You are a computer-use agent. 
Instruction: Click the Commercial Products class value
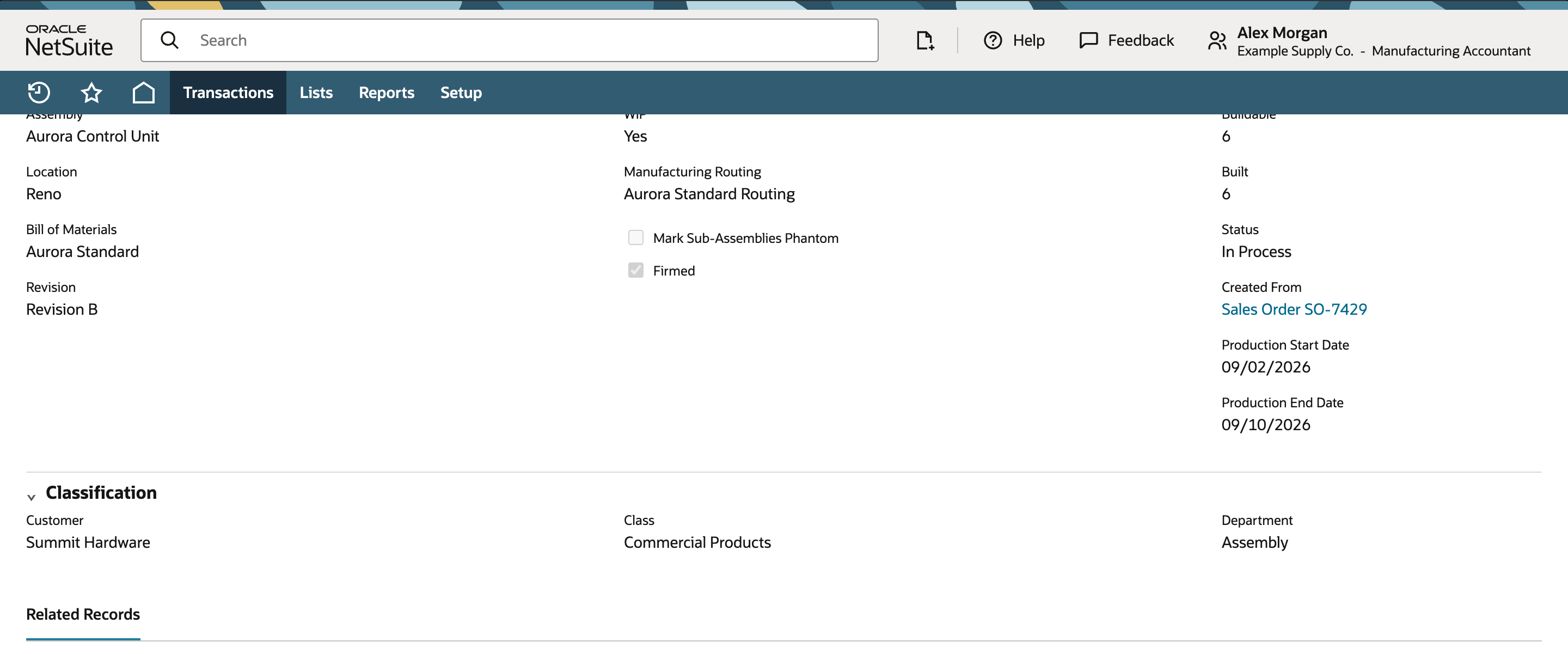click(697, 542)
